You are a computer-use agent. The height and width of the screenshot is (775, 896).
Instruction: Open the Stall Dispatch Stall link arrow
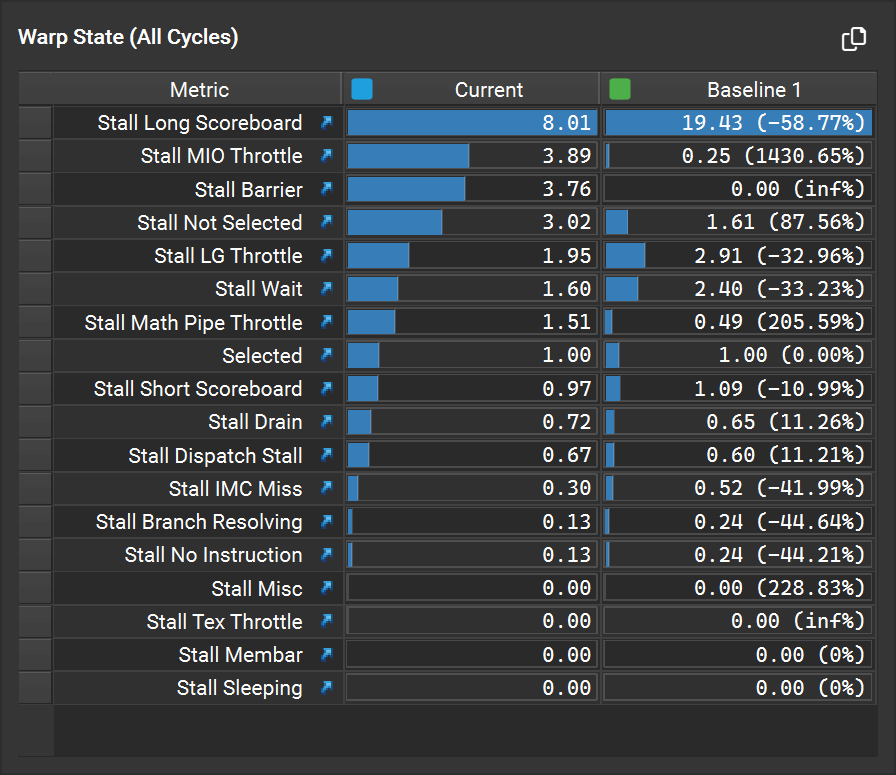pyautogui.click(x=326, y=455)
